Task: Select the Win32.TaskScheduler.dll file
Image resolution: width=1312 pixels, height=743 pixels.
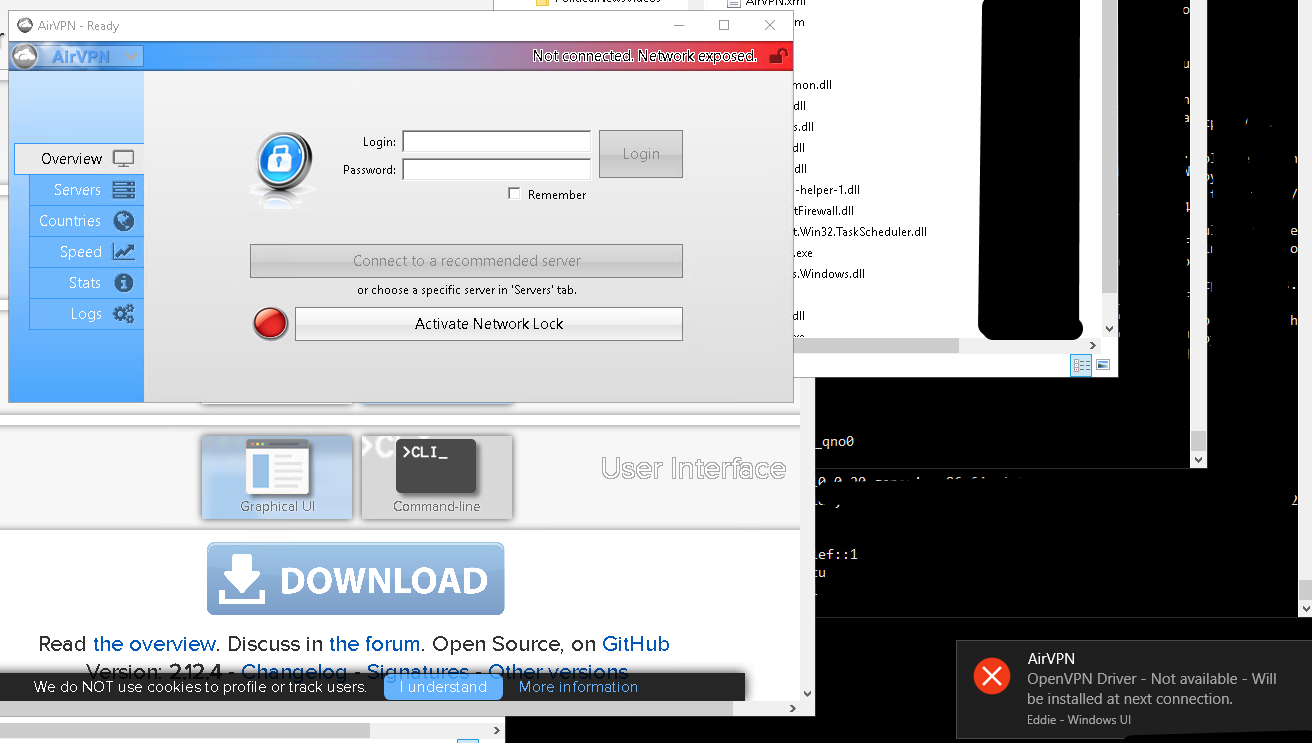Action: point(861,232)
